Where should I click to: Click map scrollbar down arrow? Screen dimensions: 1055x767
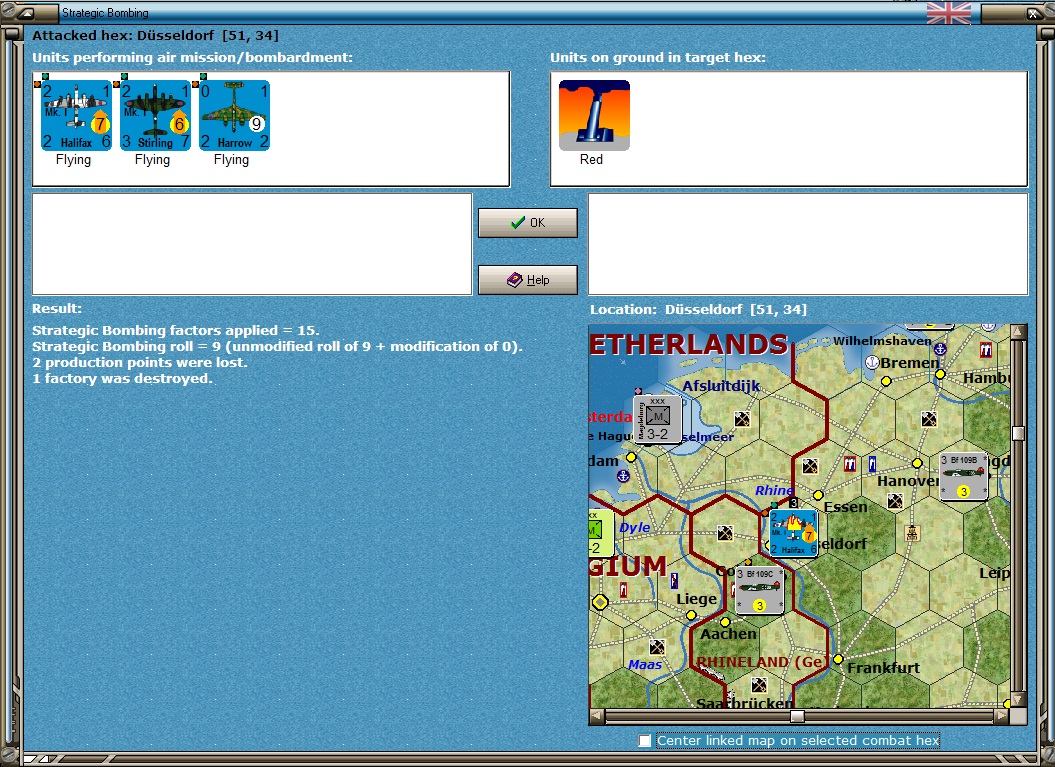point(1018,700)
